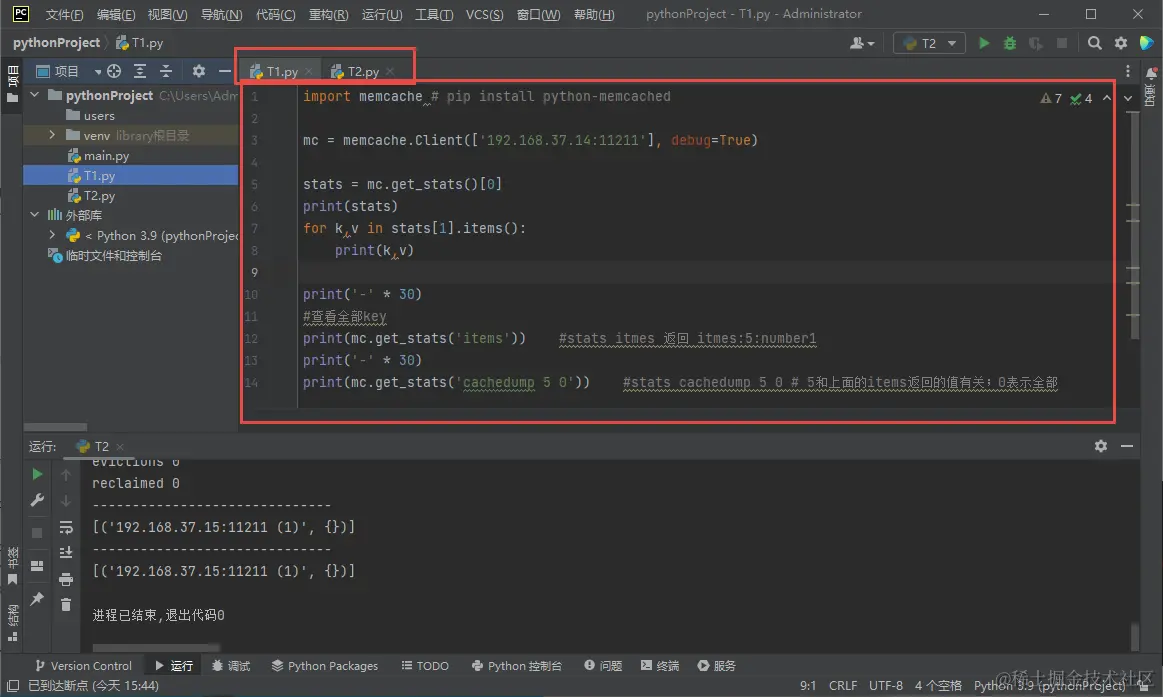Open Python Packages tool window

[324, 666]
